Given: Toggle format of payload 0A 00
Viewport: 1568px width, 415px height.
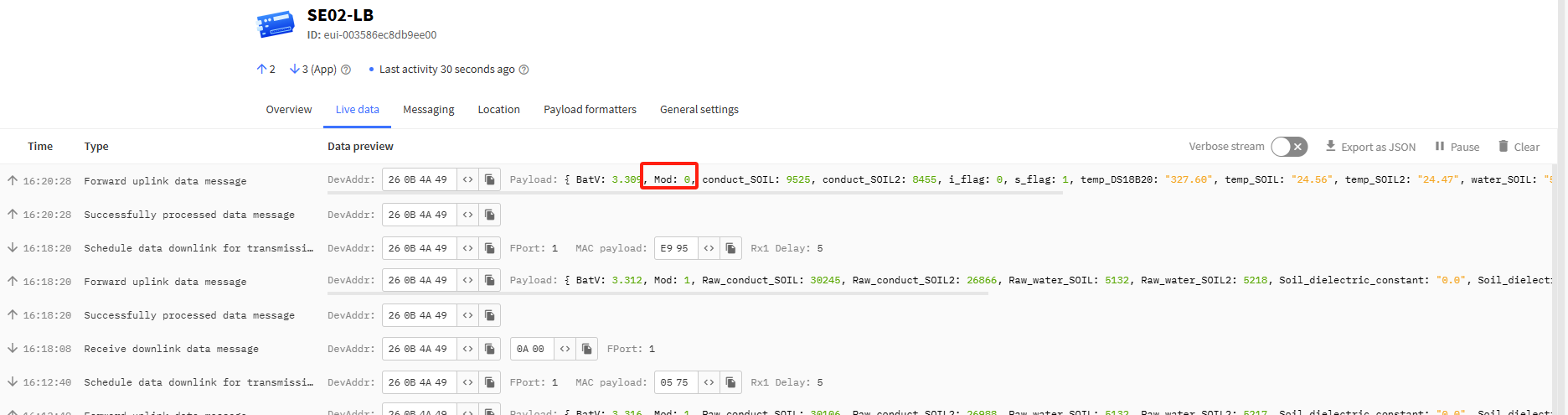Looking at the screenshot, I should [x=565, y=349].
